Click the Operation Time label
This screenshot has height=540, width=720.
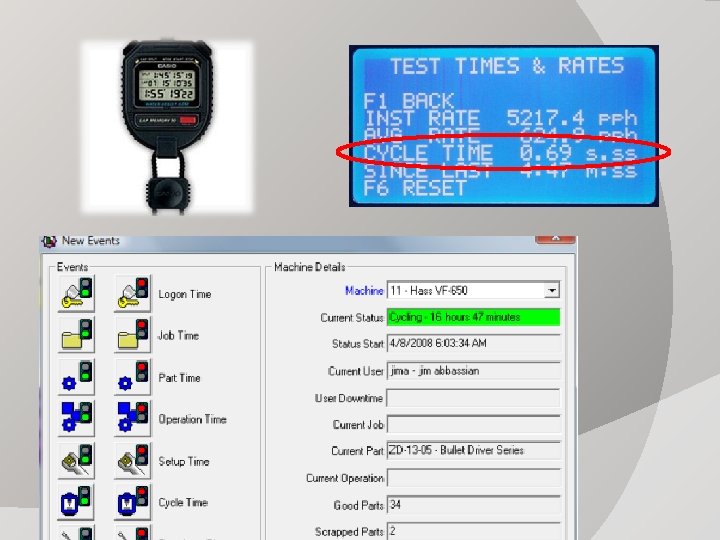(192, 419)
